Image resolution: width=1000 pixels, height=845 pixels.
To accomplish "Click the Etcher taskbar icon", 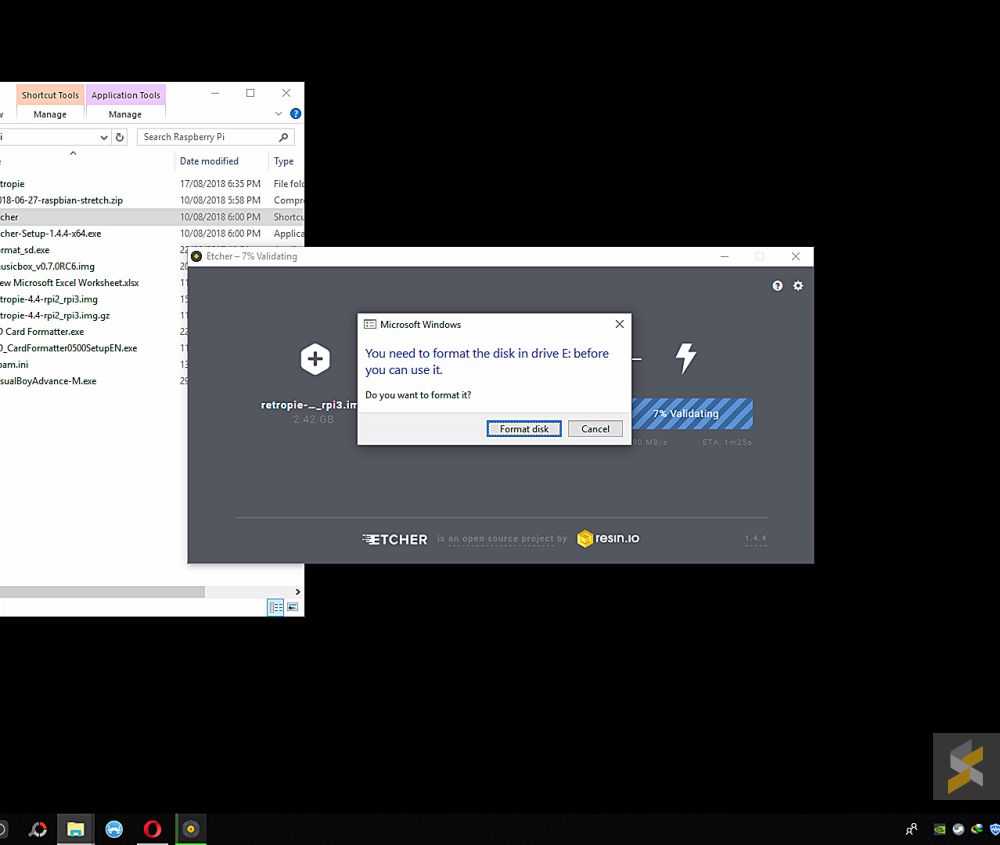I will [191, 829].
